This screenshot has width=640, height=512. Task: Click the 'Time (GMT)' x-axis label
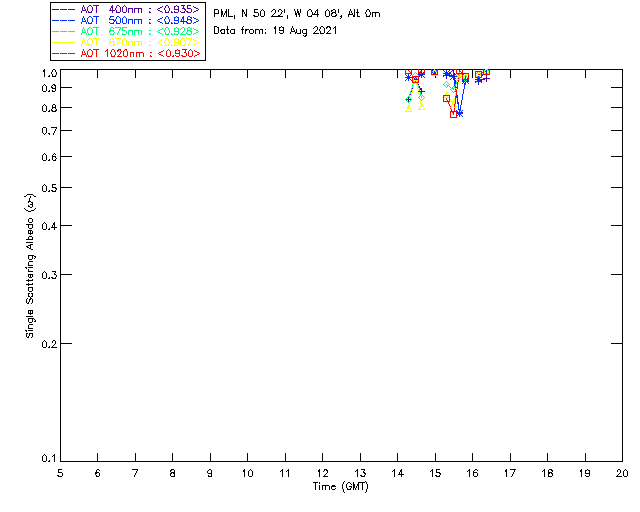coord(341,486)
